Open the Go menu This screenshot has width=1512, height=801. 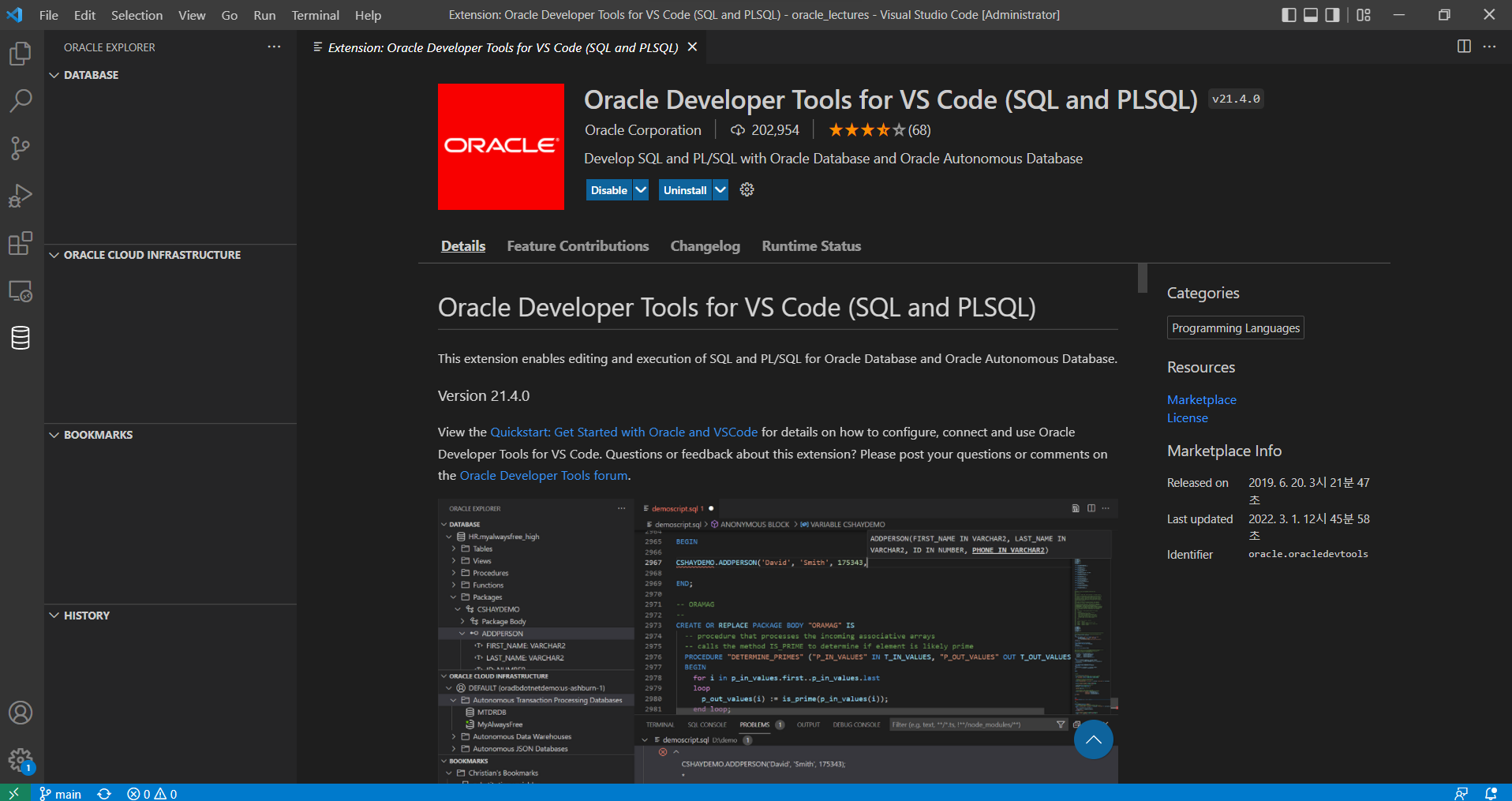230,15
